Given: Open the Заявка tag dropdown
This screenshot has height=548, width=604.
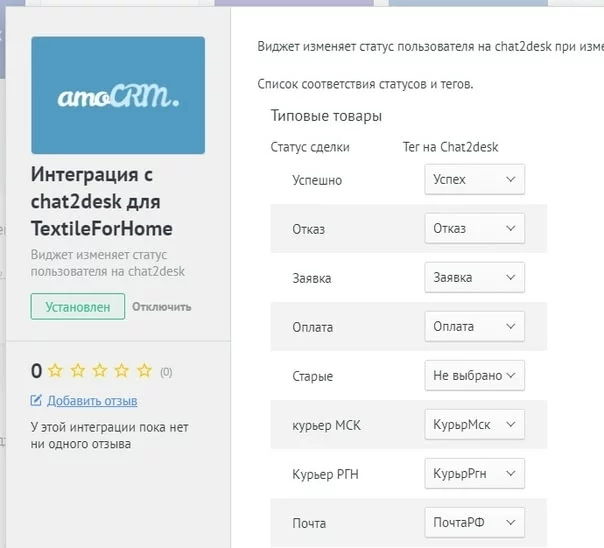Looking at the screenshot, I should (474, 278).
